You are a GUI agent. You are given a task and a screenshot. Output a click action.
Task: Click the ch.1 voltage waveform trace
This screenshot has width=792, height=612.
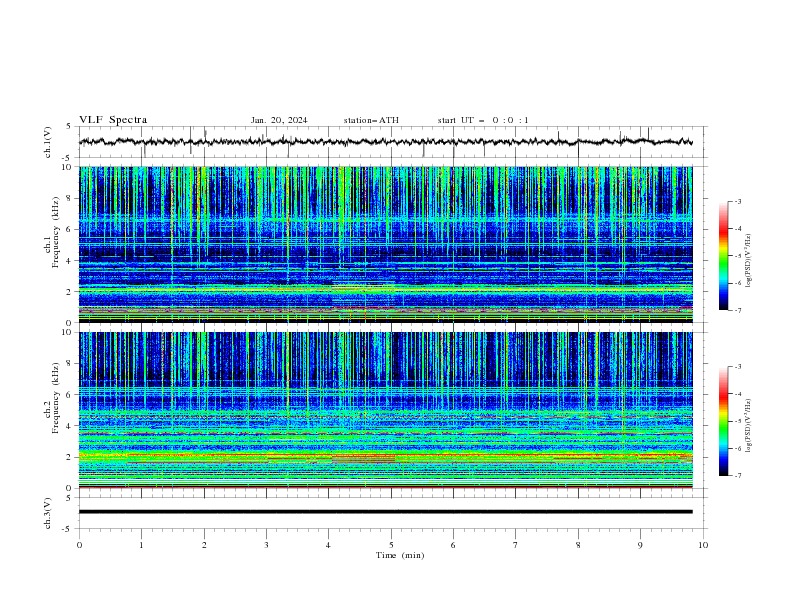pos(385,142)
